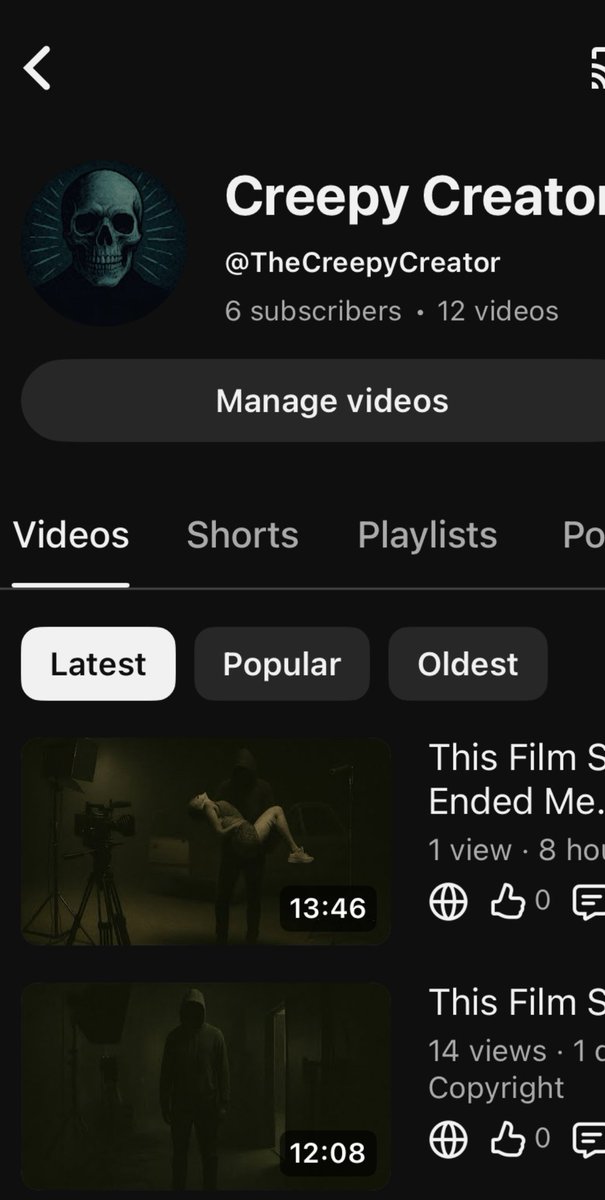Switch to the Shorts tab
The image size is (605, 1200).
coord(243,535)
